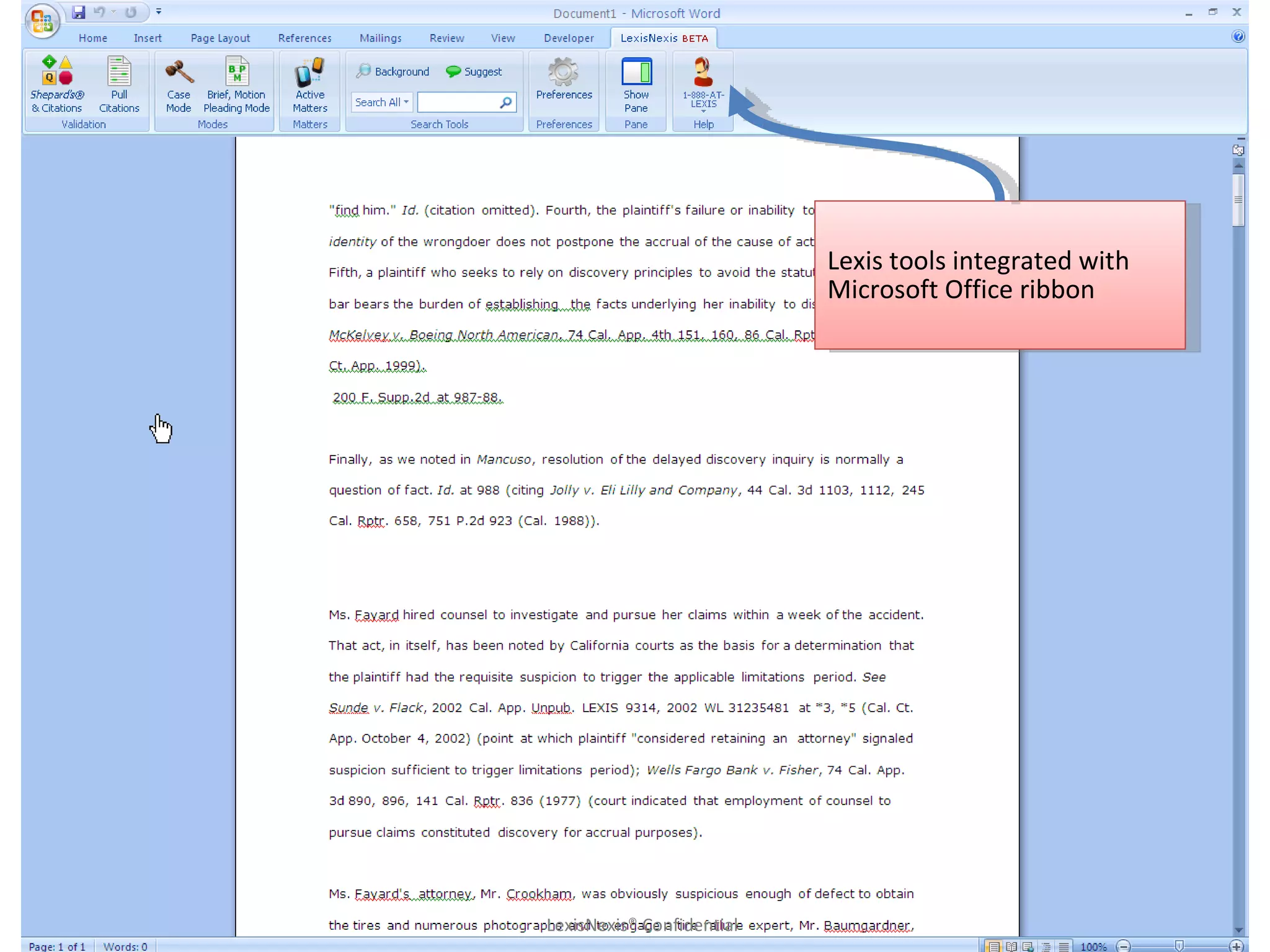Screen dimensions: 1270x952
Task: Click the Background search tool
Action: pos(393,71)
